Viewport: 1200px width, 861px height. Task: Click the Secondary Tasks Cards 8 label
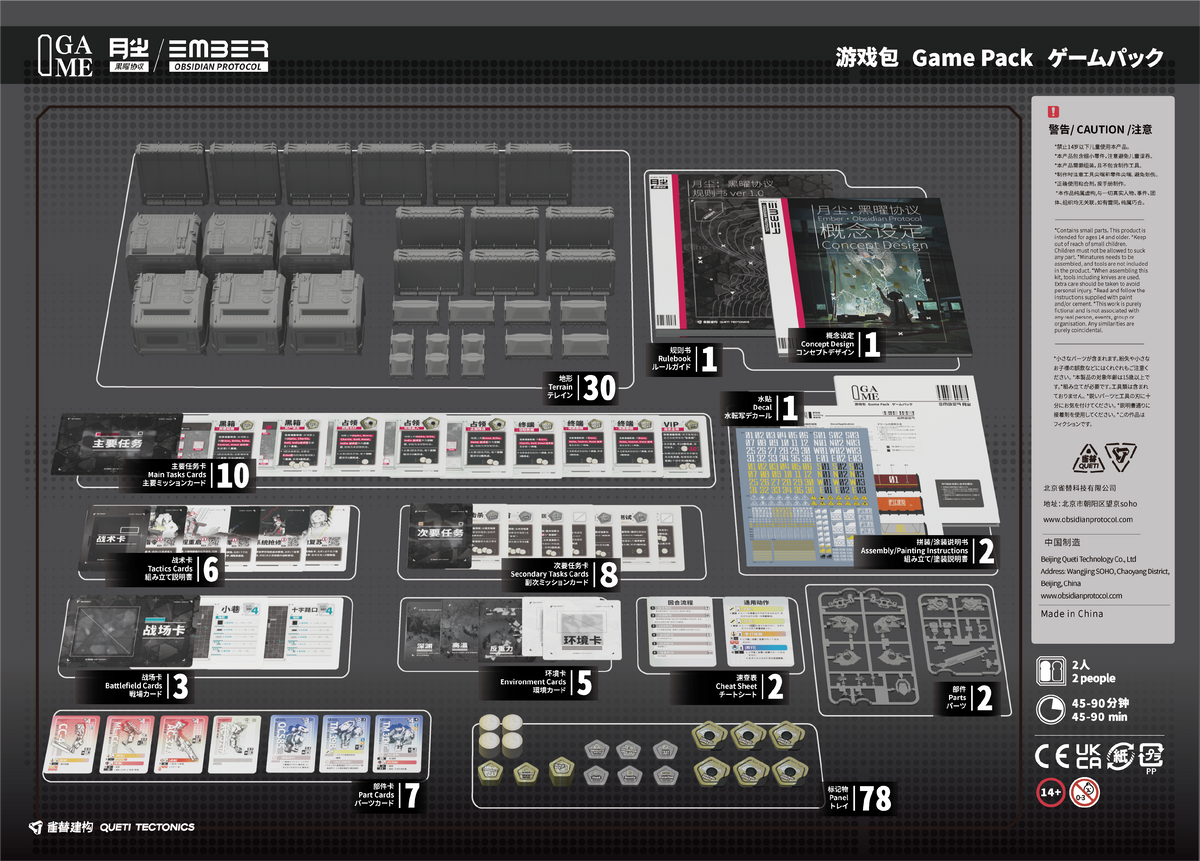click(x=566, y=575)
